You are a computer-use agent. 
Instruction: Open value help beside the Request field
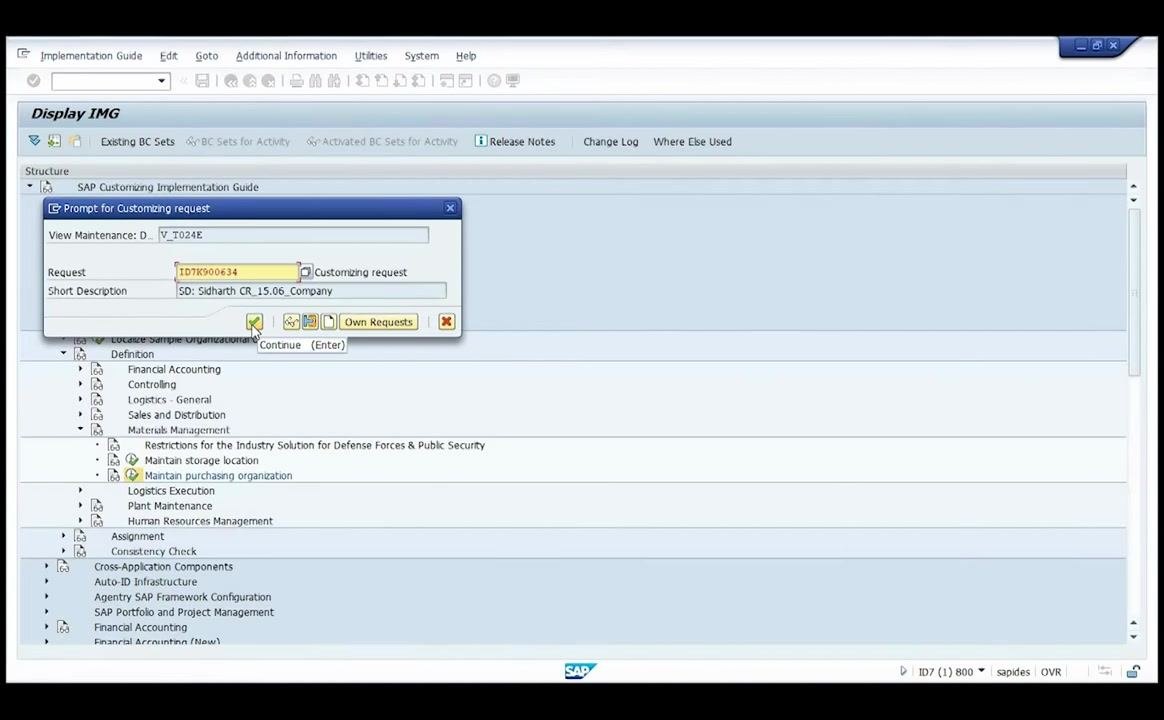point(306,272)
